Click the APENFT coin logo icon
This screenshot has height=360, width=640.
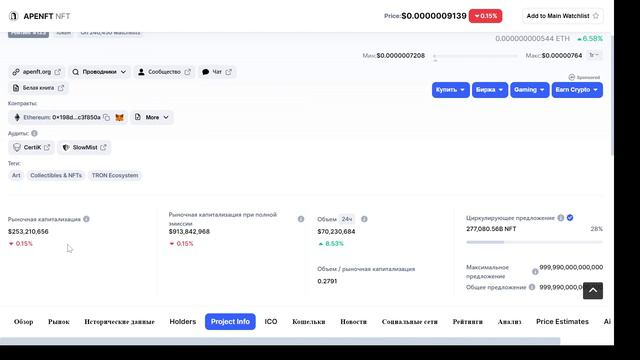13,16
